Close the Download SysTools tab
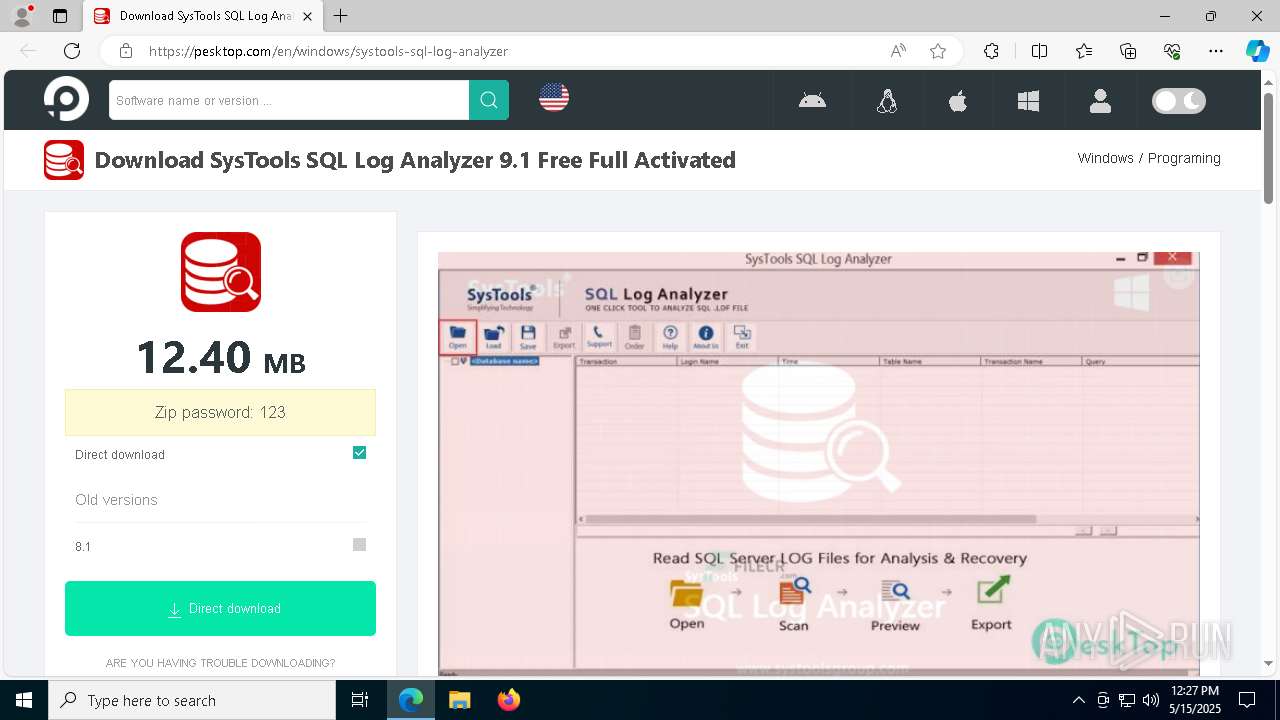Image resolution: width=1280 pixels, height=720 pixels. click(308, 16)
